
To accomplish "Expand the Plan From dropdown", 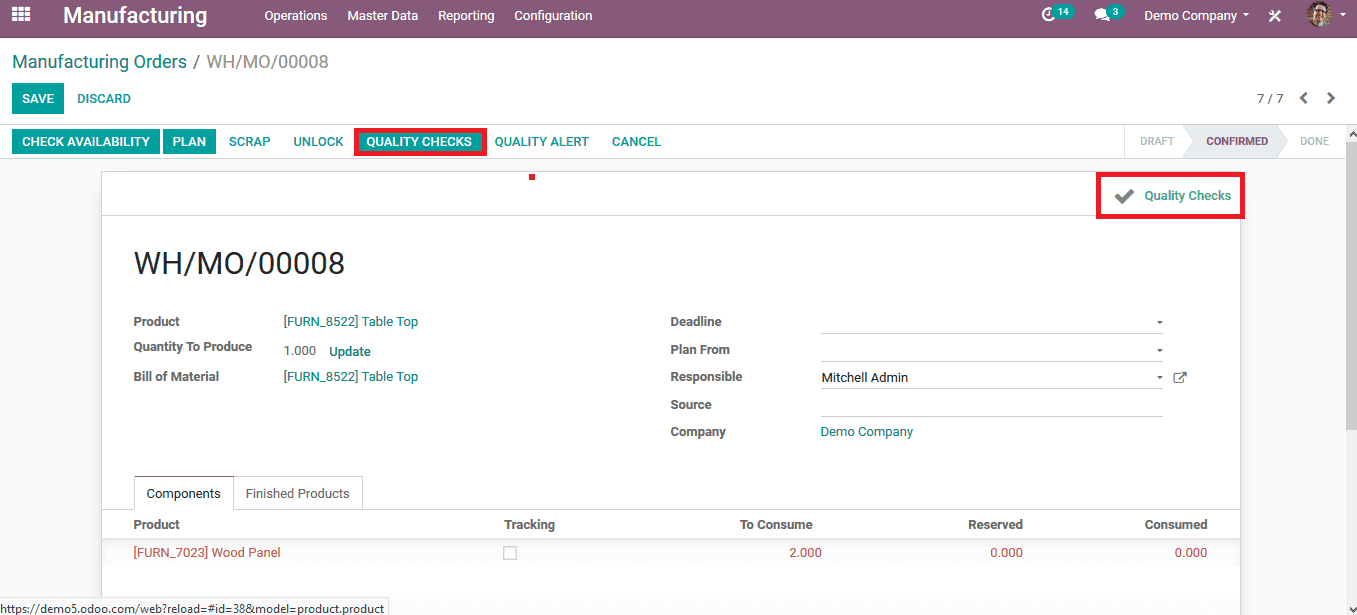I will (1159, 350).
